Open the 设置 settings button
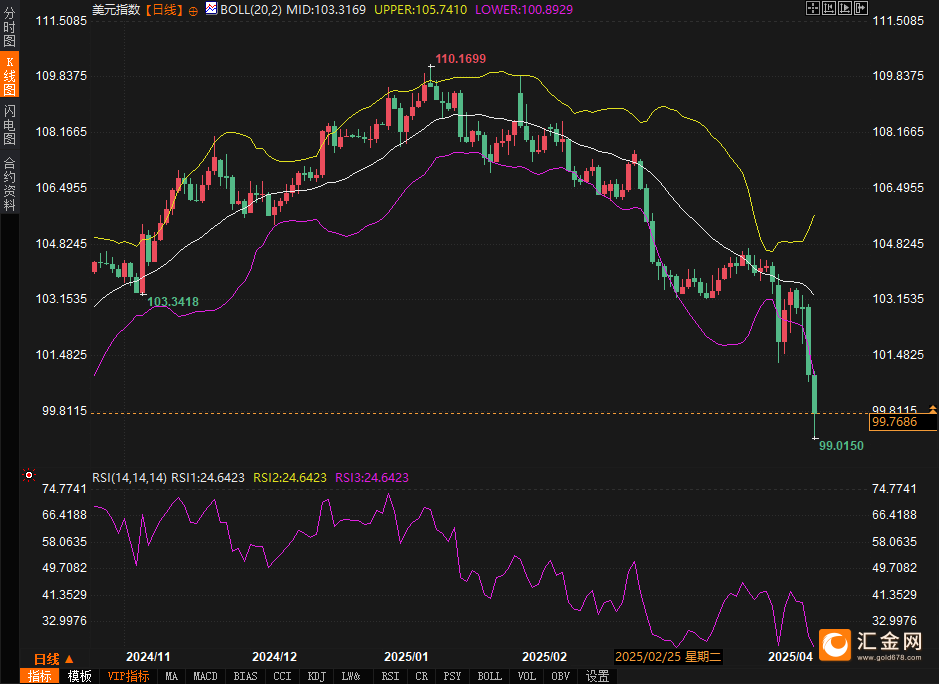 pyautogui.click(x=597, y=676)
